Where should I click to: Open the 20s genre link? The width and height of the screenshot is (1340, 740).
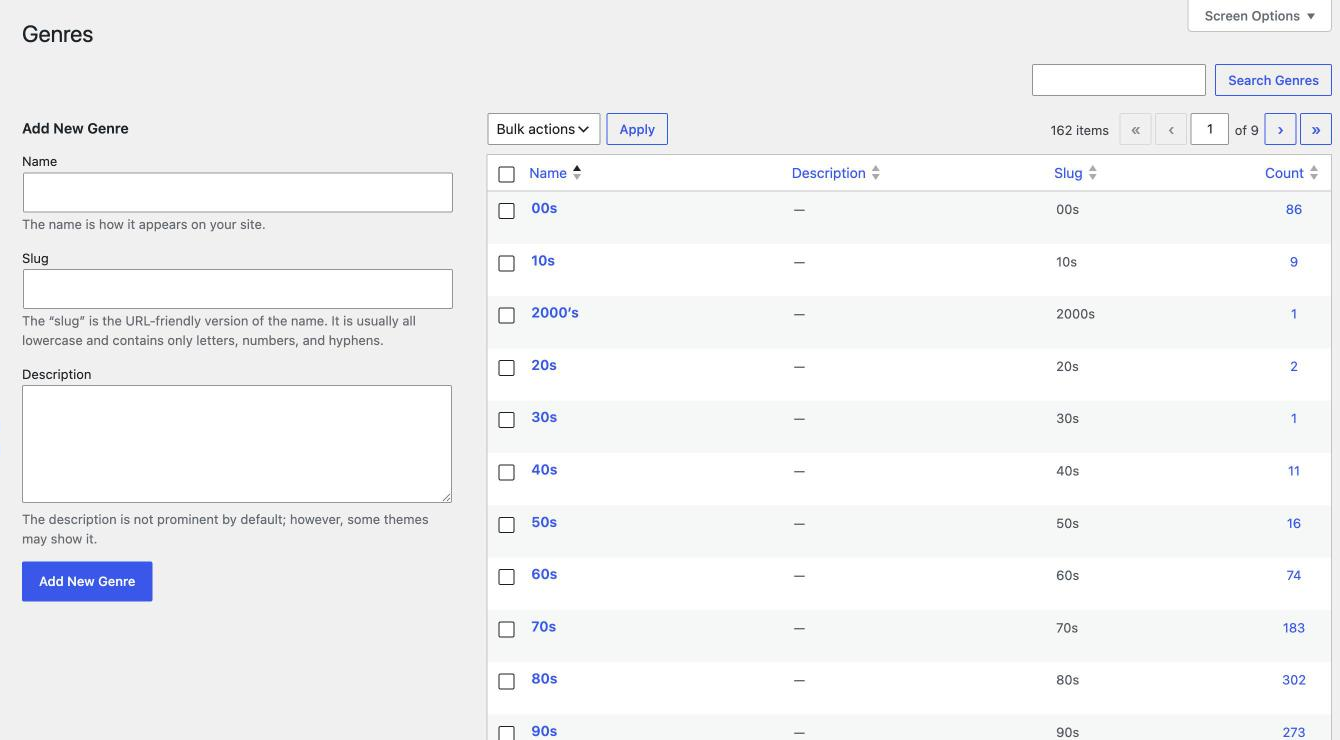(544, 365)
